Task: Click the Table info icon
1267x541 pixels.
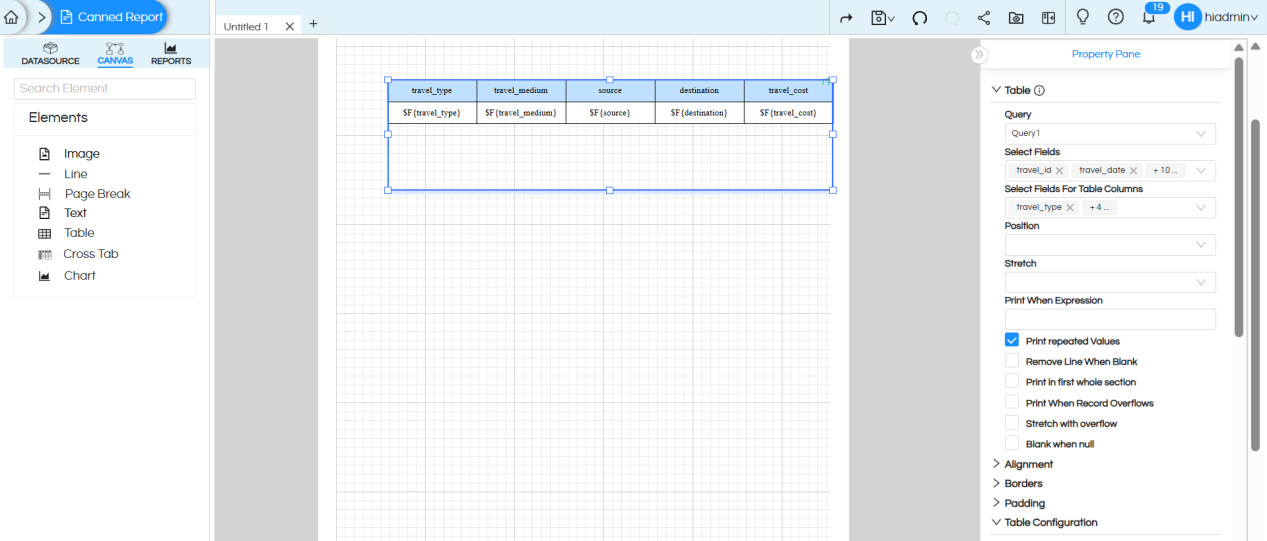Action: tap(1039, 90)
